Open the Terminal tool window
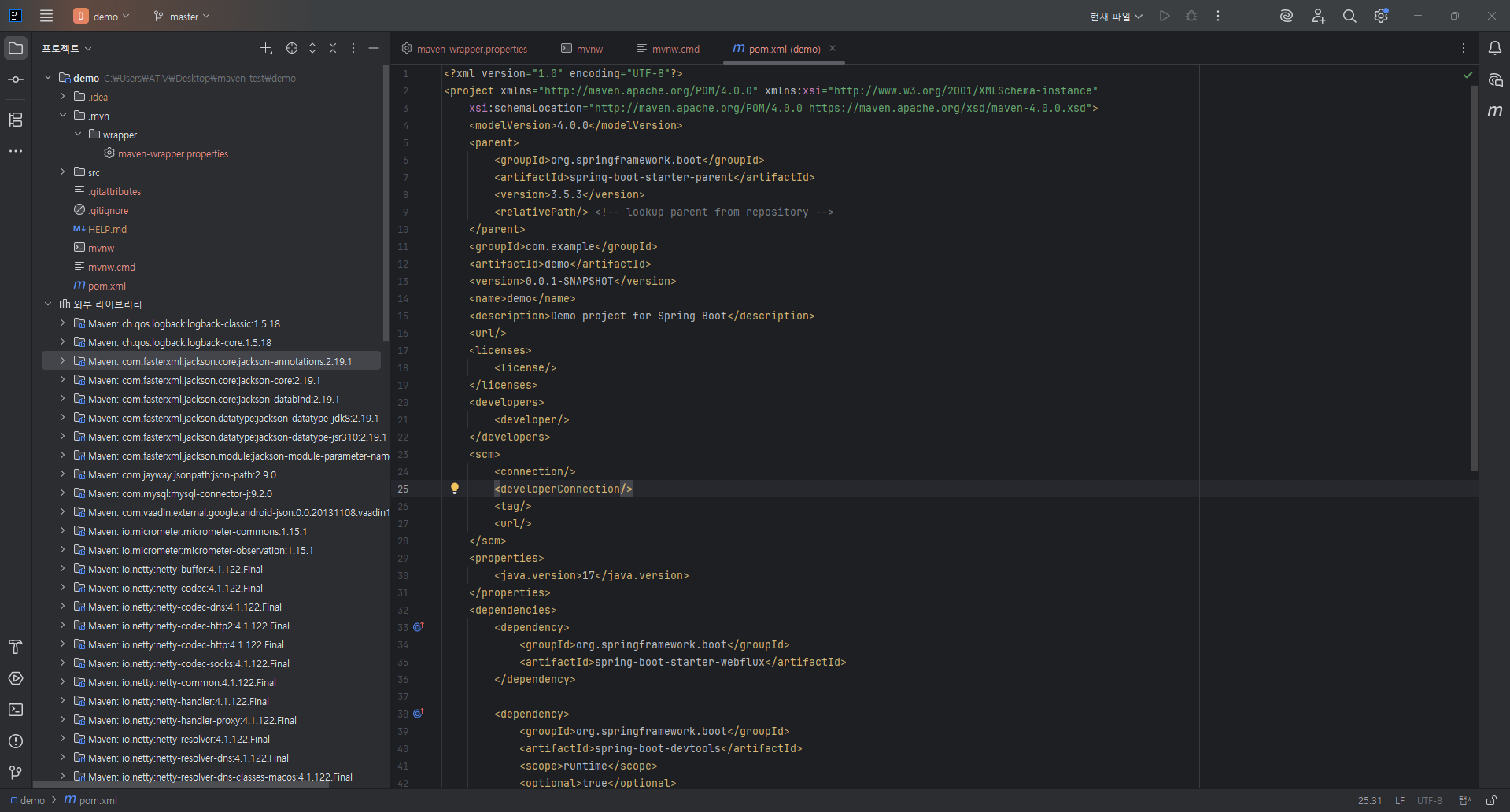The image size is (1510, 812). pos(16,710)
